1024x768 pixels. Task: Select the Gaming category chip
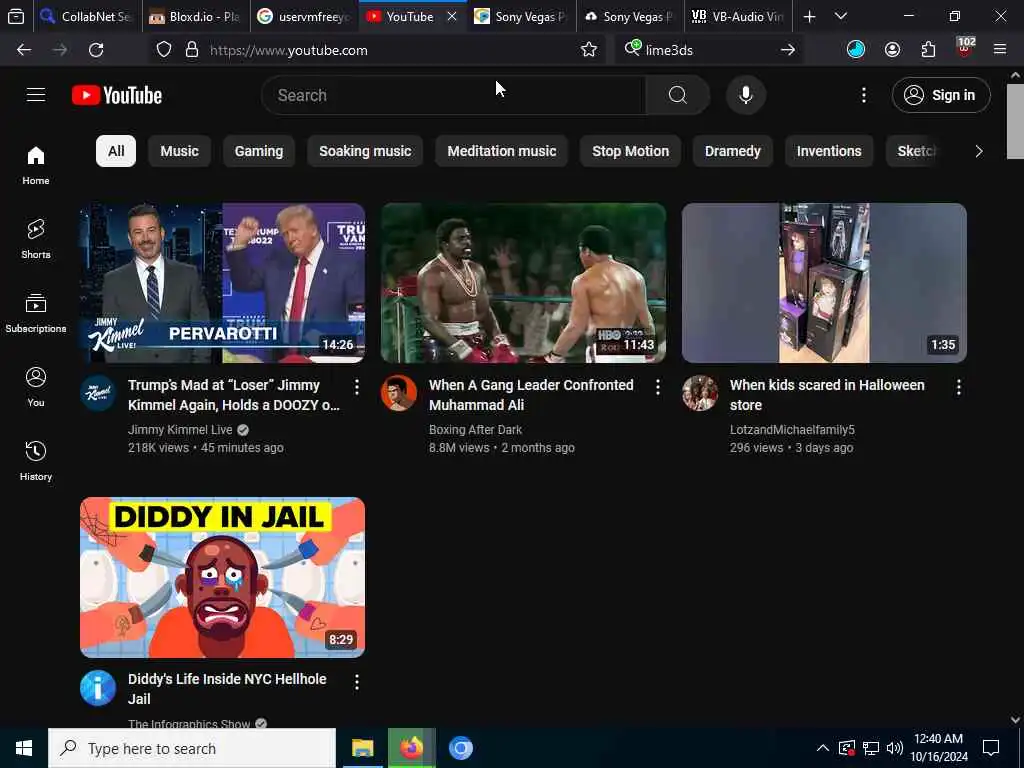(x=259, y=152)
